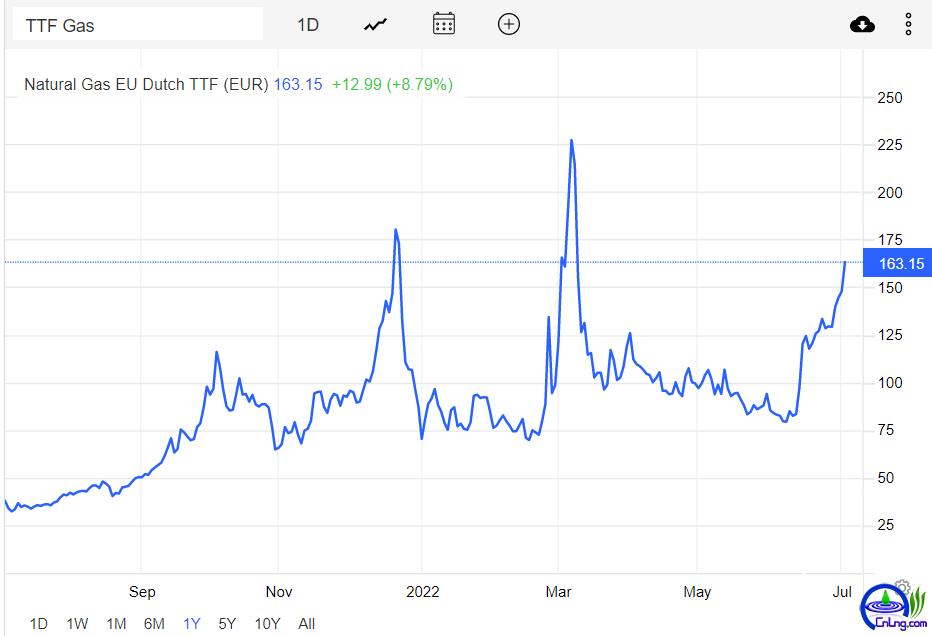Select the 1M time range
This screenshot has width=932, height=636.
pyautogui.click(x=116, y=624)
